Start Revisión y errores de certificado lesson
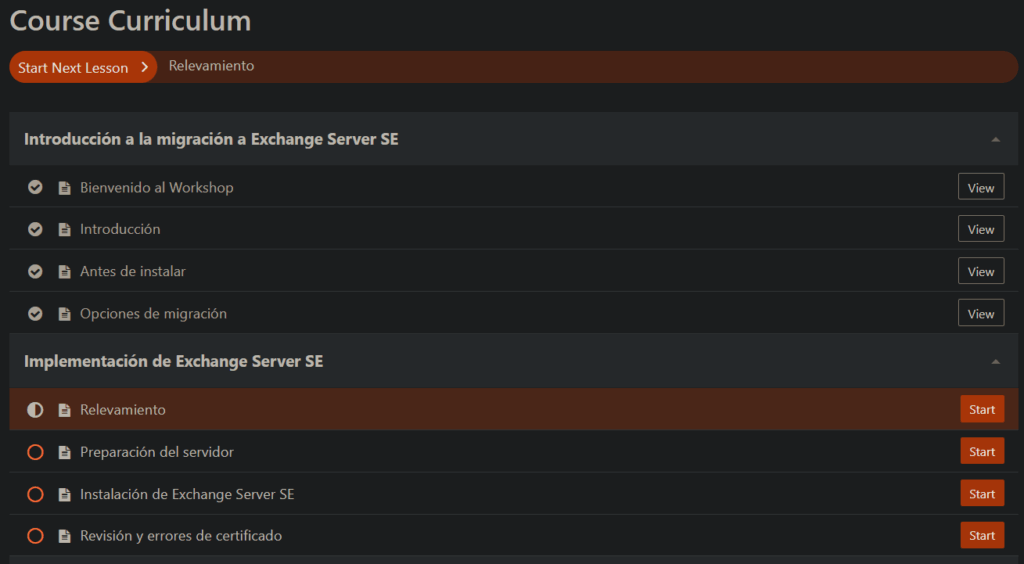Image resolution: width=1024 pixels, height=564 pixels. click(x=982, y=535)
